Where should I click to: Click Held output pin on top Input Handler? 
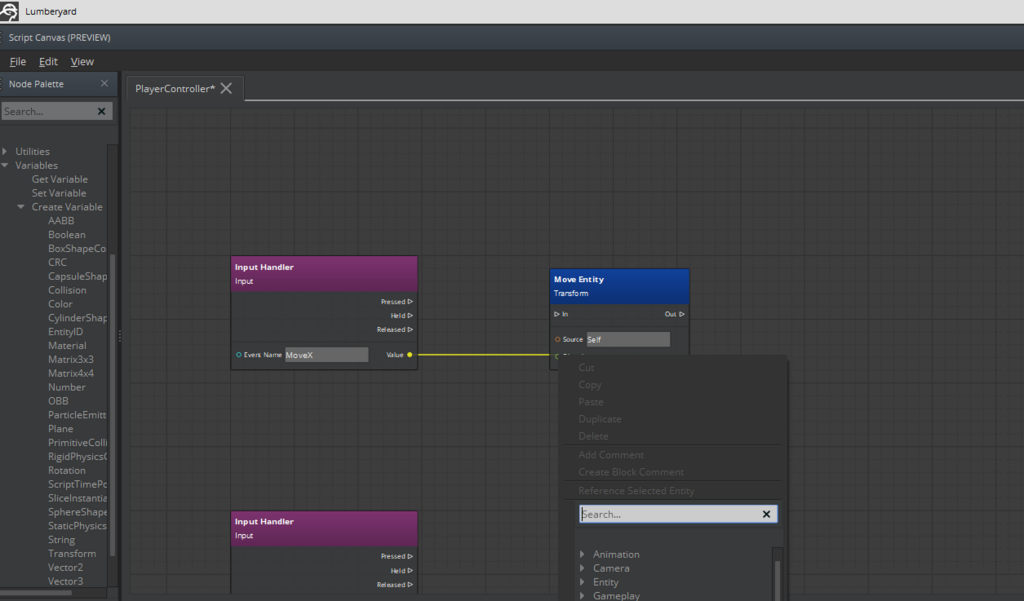point(410,316)
